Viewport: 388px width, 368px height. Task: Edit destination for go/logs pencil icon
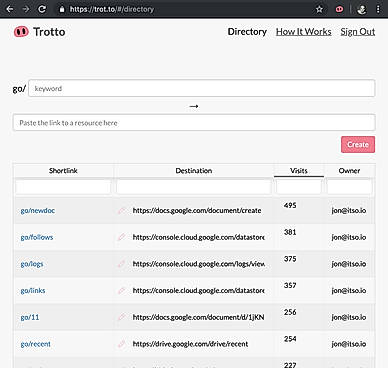click(x=122, y=264)
